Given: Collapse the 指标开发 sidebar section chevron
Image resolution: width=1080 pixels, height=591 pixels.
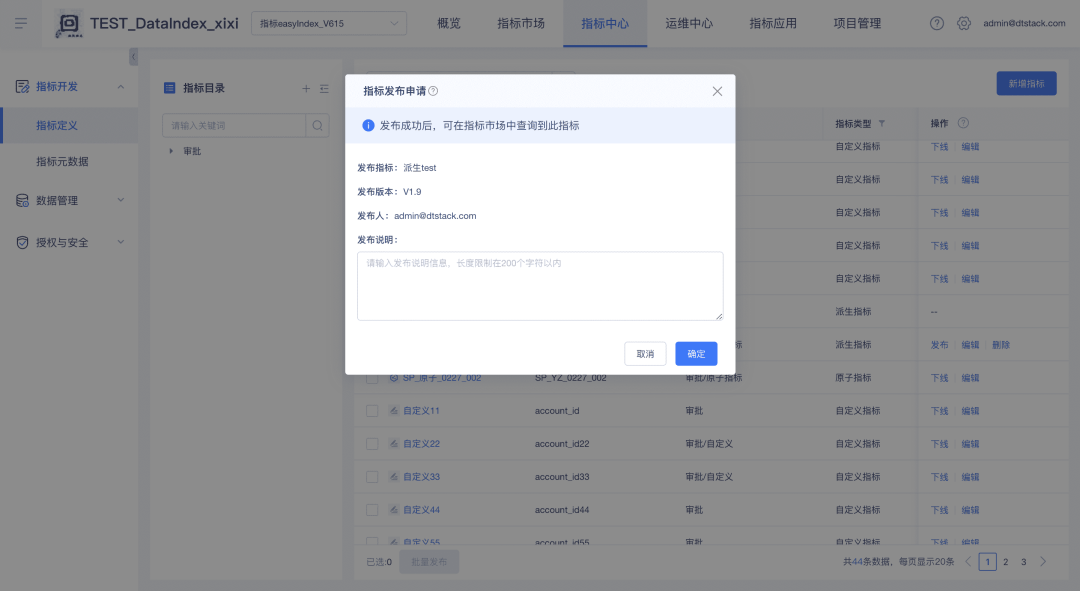Looking at the screenshot, I should (x=121, y=87).
